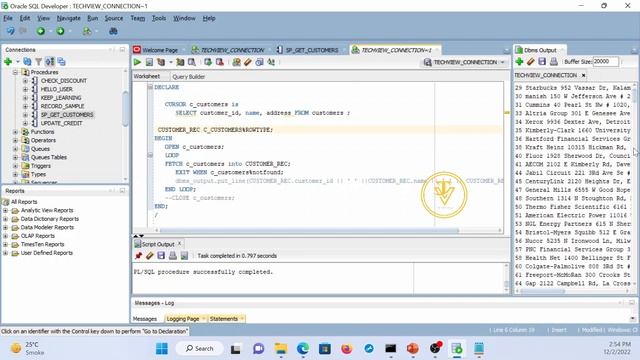The image size is (640, 360).
Task: Close the Script Output tab
Action: [x=179, y=243]
